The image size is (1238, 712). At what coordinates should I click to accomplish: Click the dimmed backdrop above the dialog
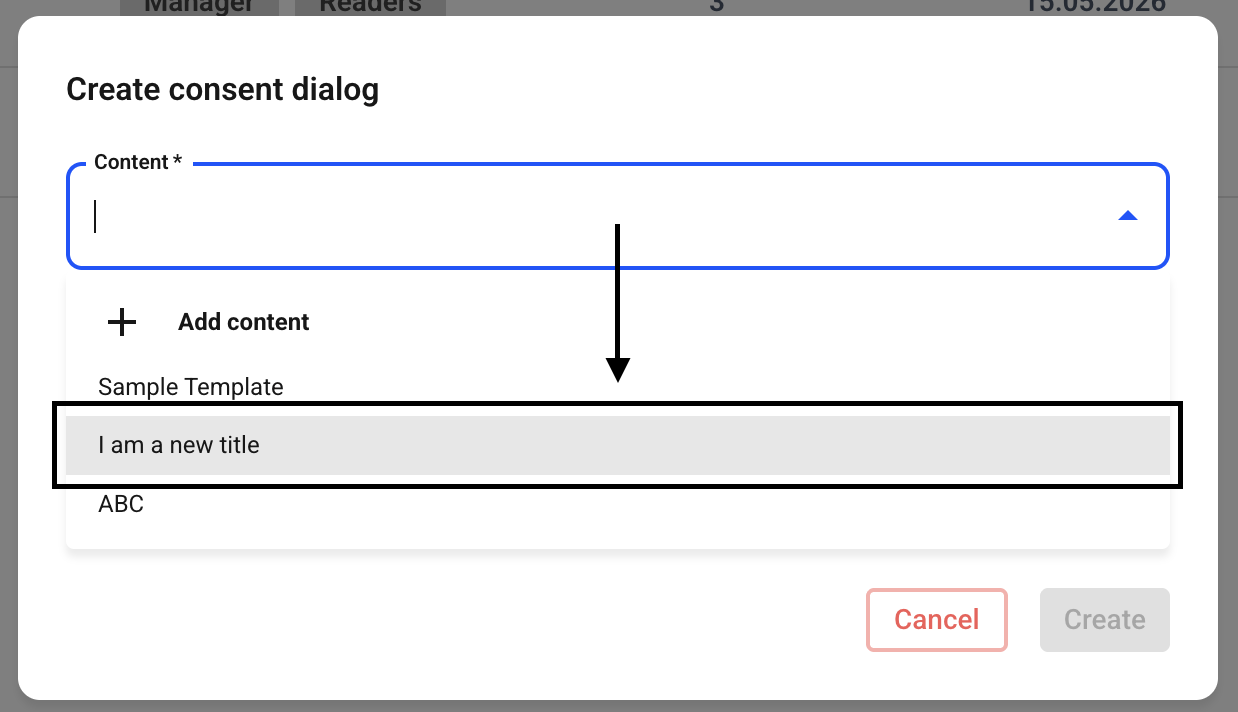coord(600,7)
